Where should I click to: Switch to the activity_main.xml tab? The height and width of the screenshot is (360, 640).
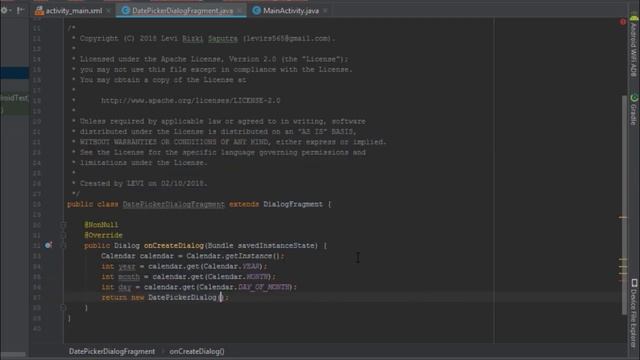tap(73, 11)
